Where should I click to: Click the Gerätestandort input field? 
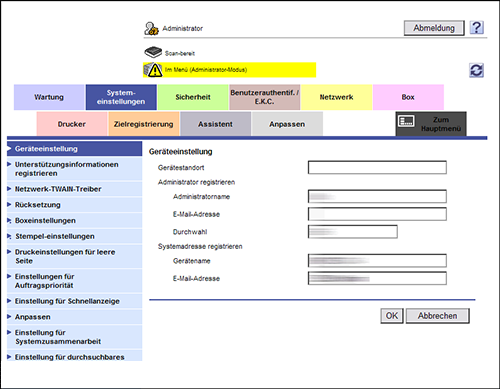377,167
